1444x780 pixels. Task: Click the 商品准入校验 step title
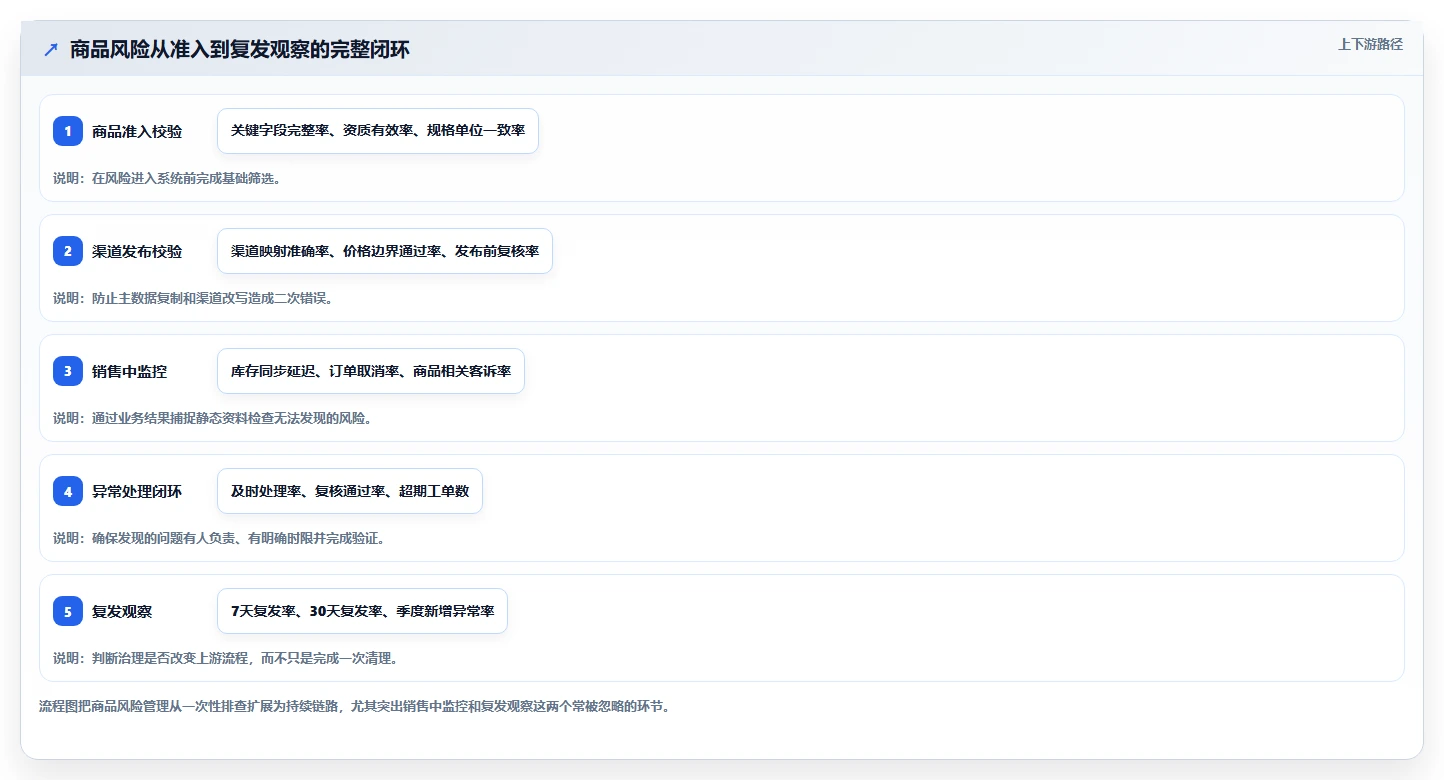pyautogui.click(x=137, y=131)
